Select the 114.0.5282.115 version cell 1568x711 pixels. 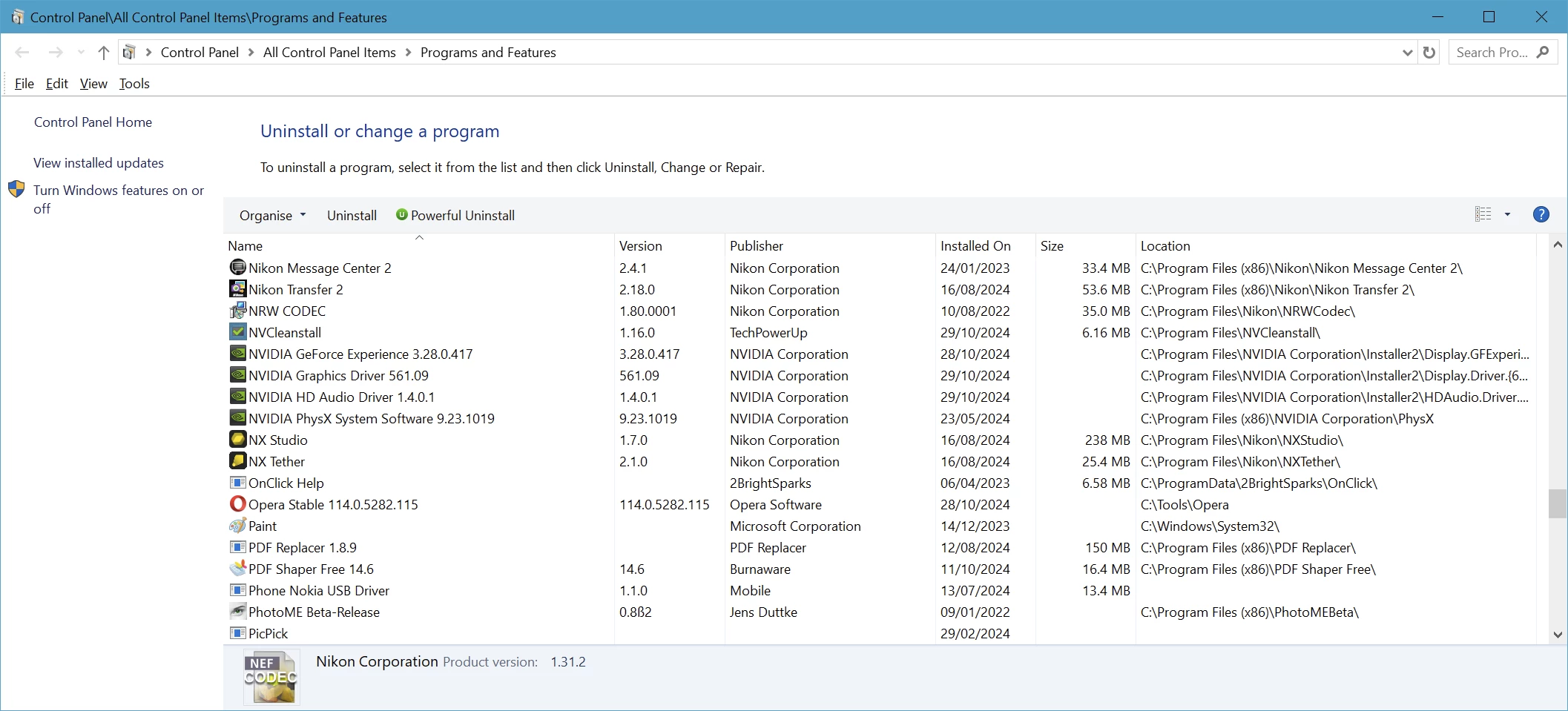[665, 505]
